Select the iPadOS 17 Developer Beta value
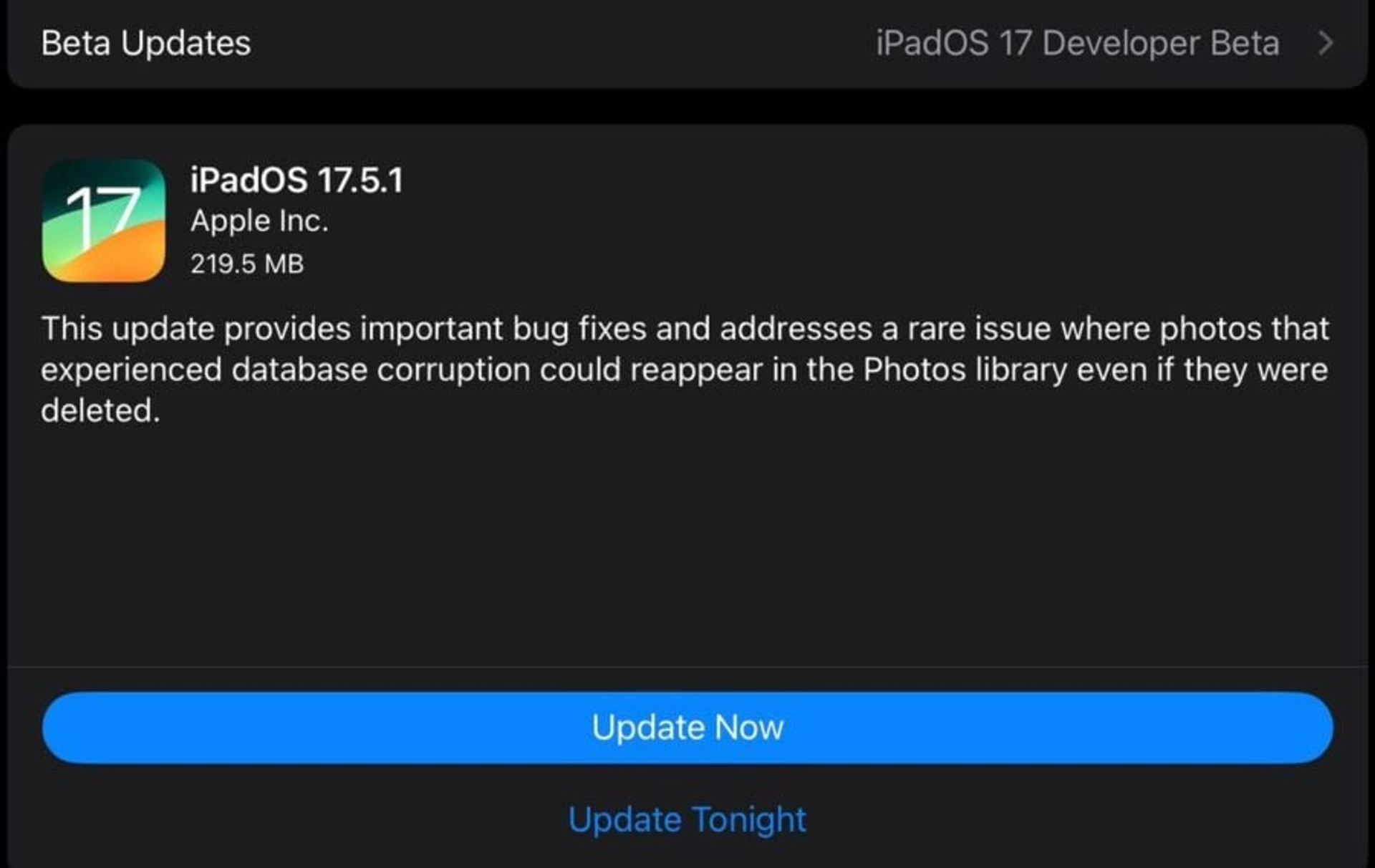 click(1077, 43)
